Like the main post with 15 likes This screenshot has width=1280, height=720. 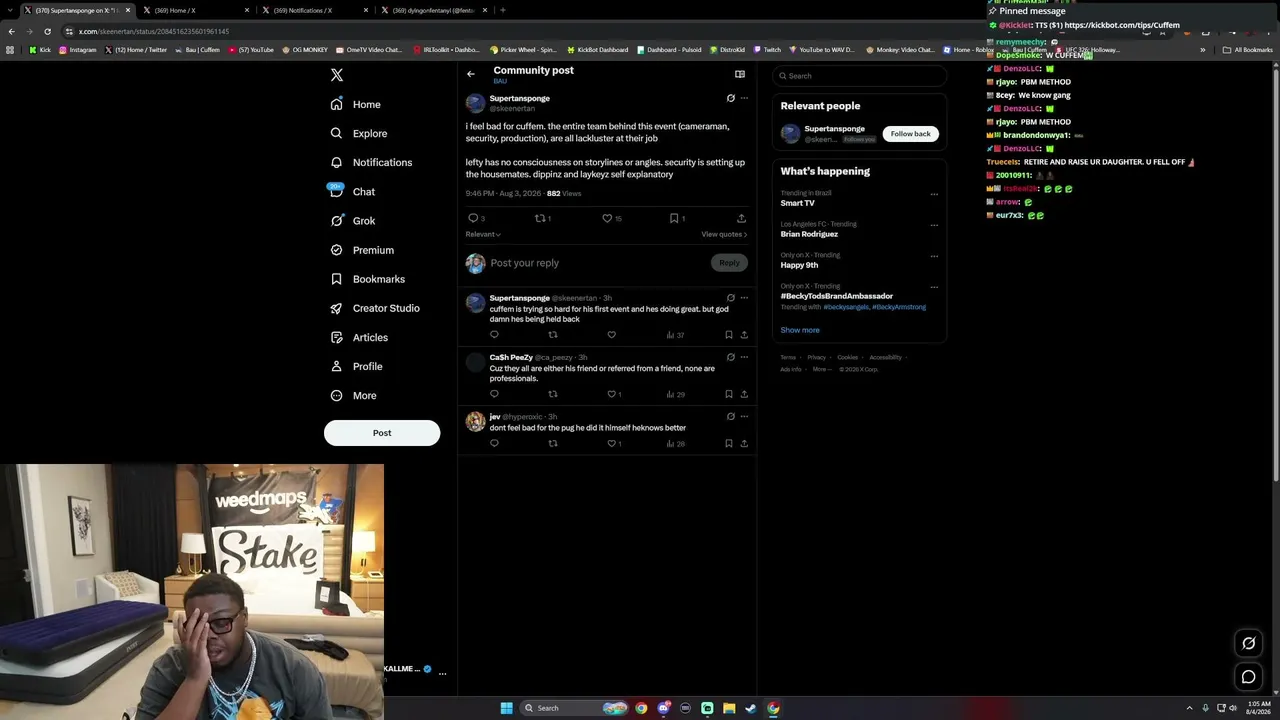pos(607,218)
